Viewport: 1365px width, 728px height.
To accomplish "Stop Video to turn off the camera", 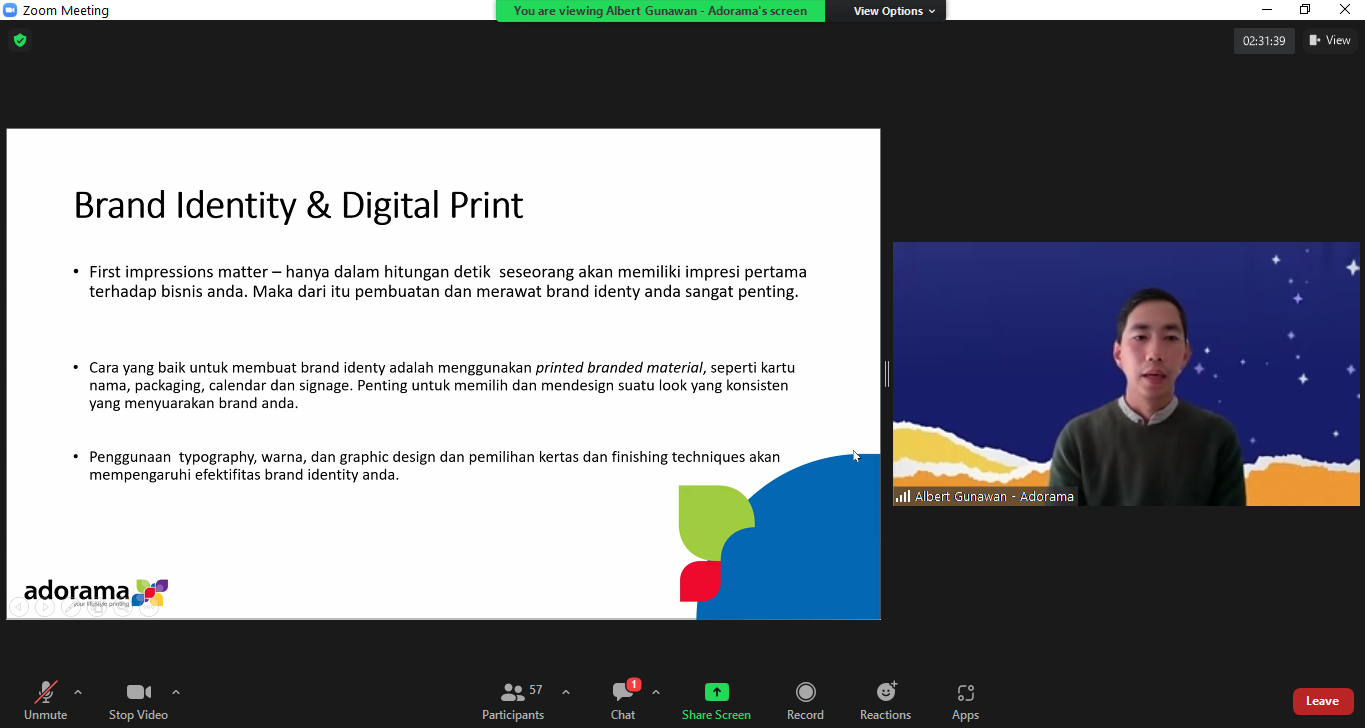I will coord(138,700).
